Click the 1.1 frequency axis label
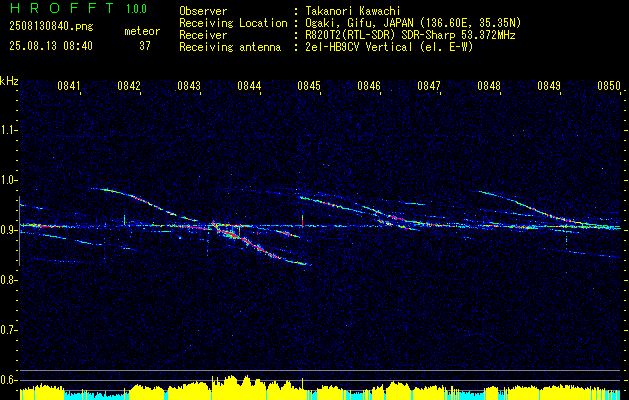 (8, 130)
